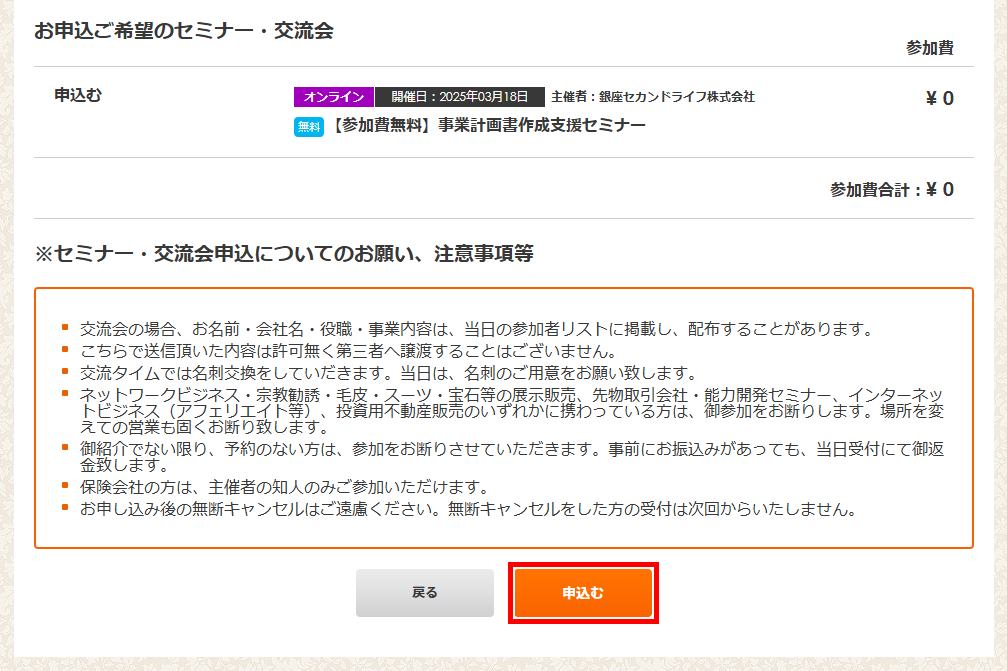The height and width of the screenshot is (671, 1007).
Task: Click the purple オンライン badge
Action: pos(333,97)
